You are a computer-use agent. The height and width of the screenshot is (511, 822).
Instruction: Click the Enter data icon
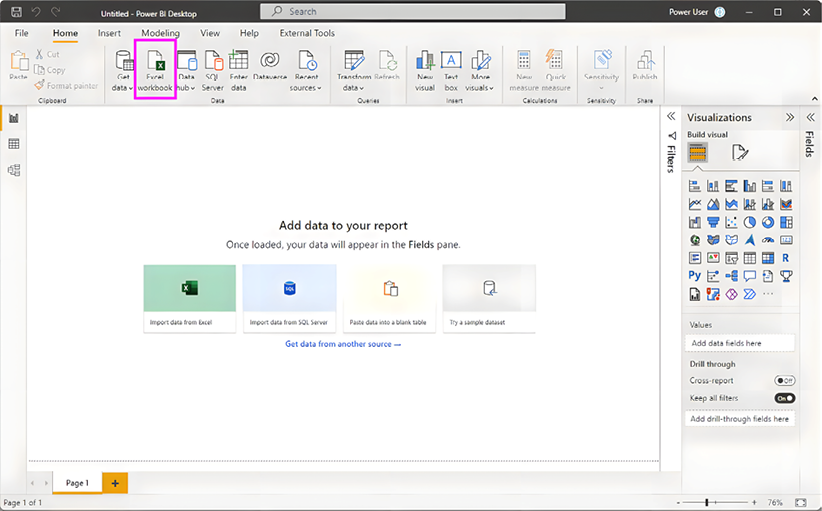[239, 68]
